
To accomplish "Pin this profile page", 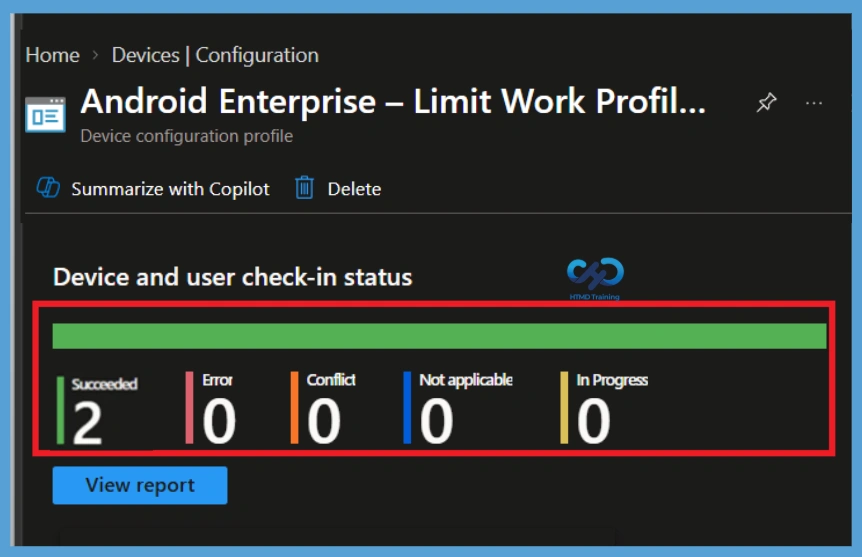I will 766,102.
